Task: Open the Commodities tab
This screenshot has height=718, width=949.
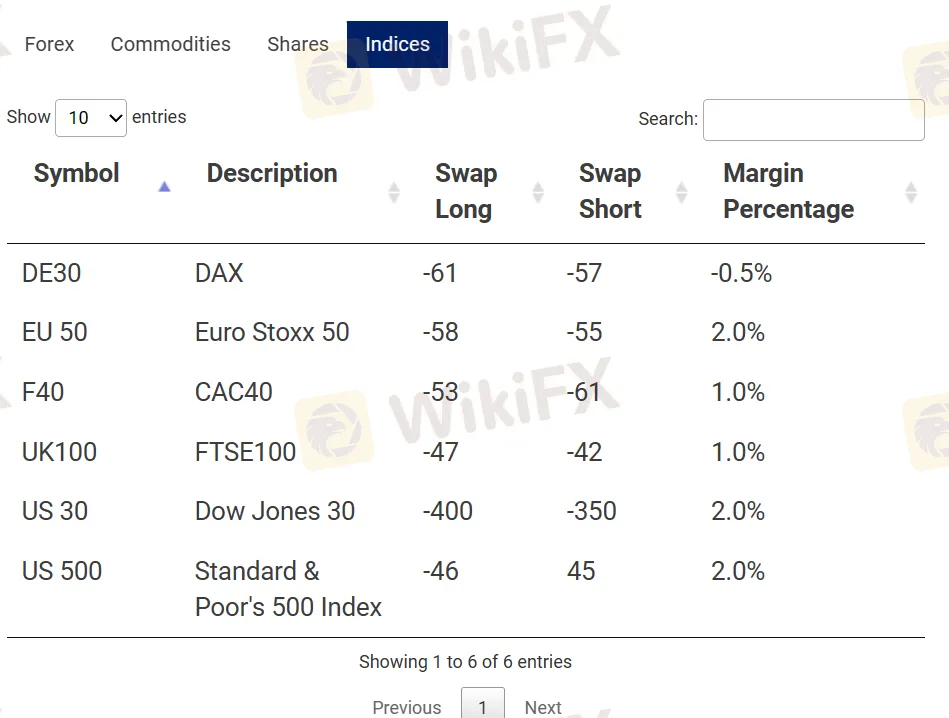Action: coord(170,44)
